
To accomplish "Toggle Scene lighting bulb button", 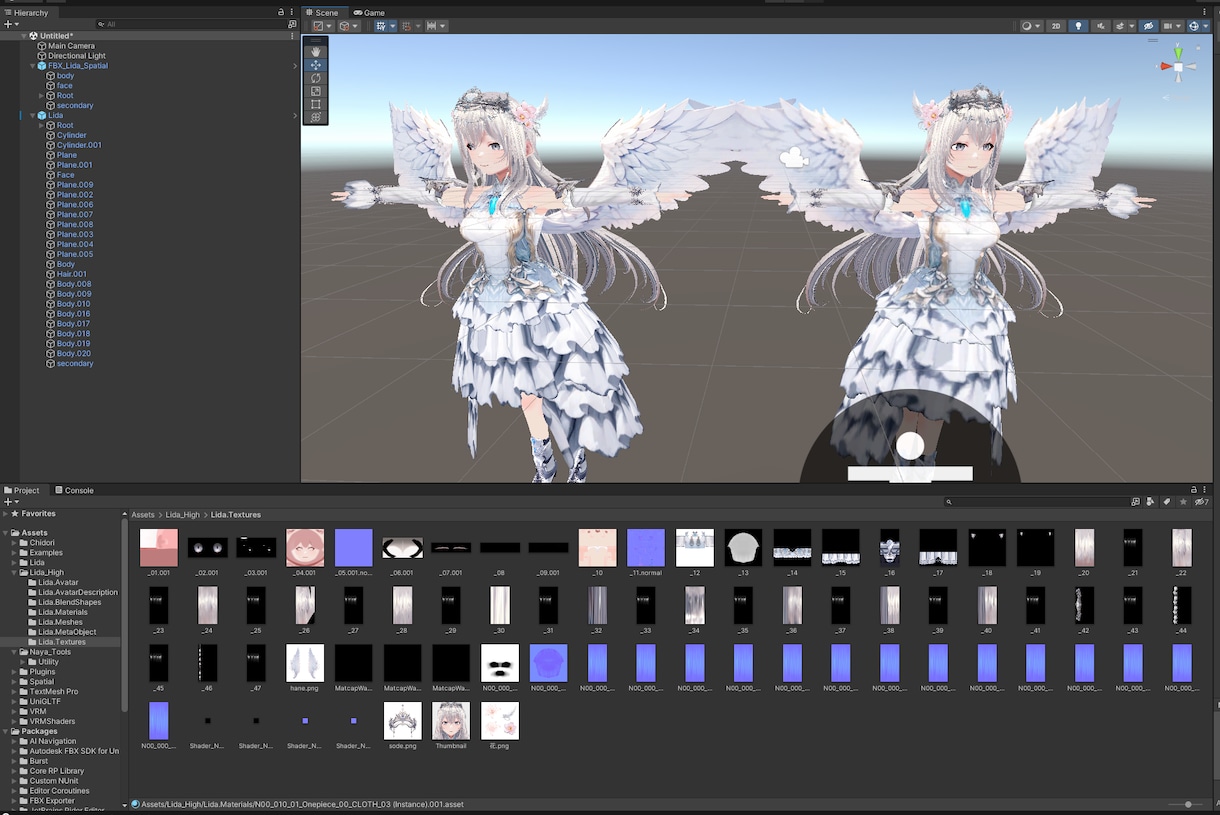I will [1078, 26].
